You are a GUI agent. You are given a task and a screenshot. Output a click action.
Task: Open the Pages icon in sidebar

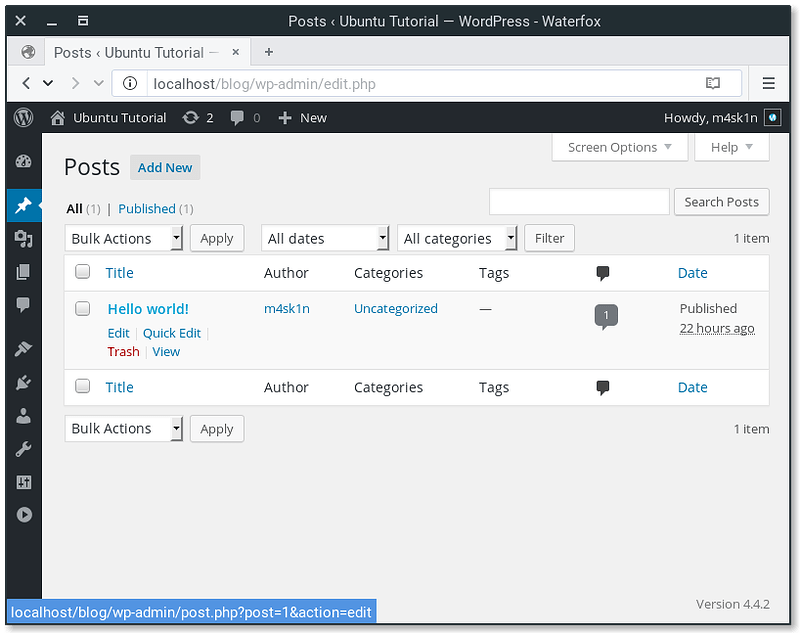click(x=23, y=272)
